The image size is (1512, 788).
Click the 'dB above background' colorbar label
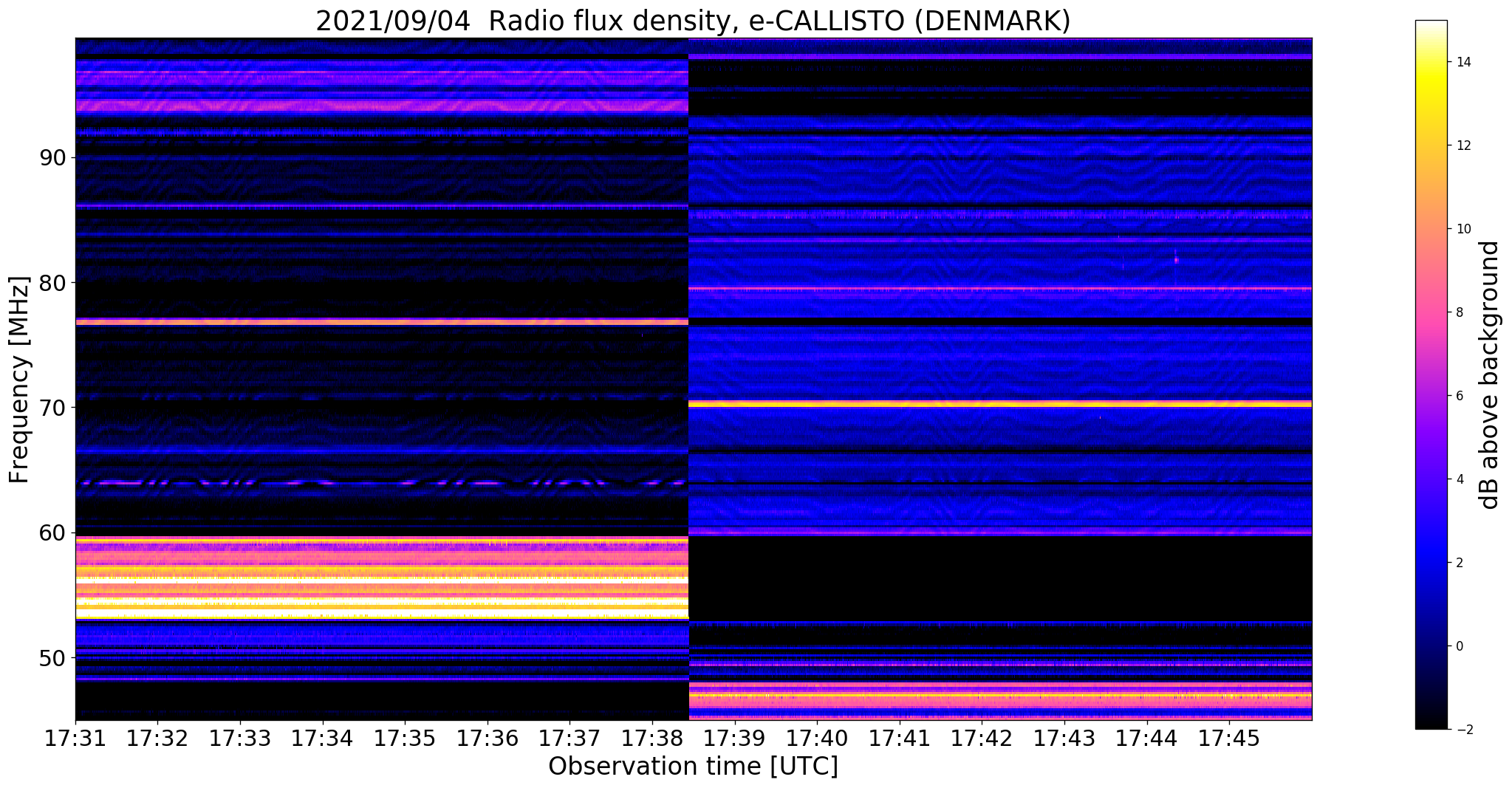coord(1490,374)
